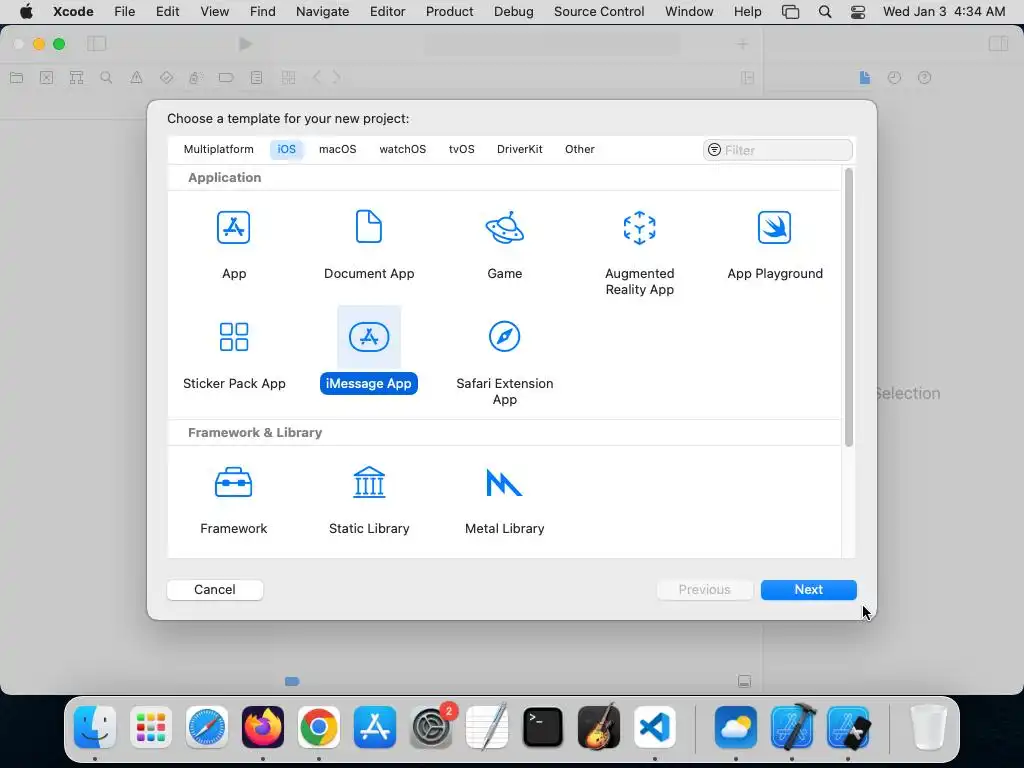This screenshot has height=768, width=1024.
Task: Switch to the Multiplatform tab
Action: point(219,149)
